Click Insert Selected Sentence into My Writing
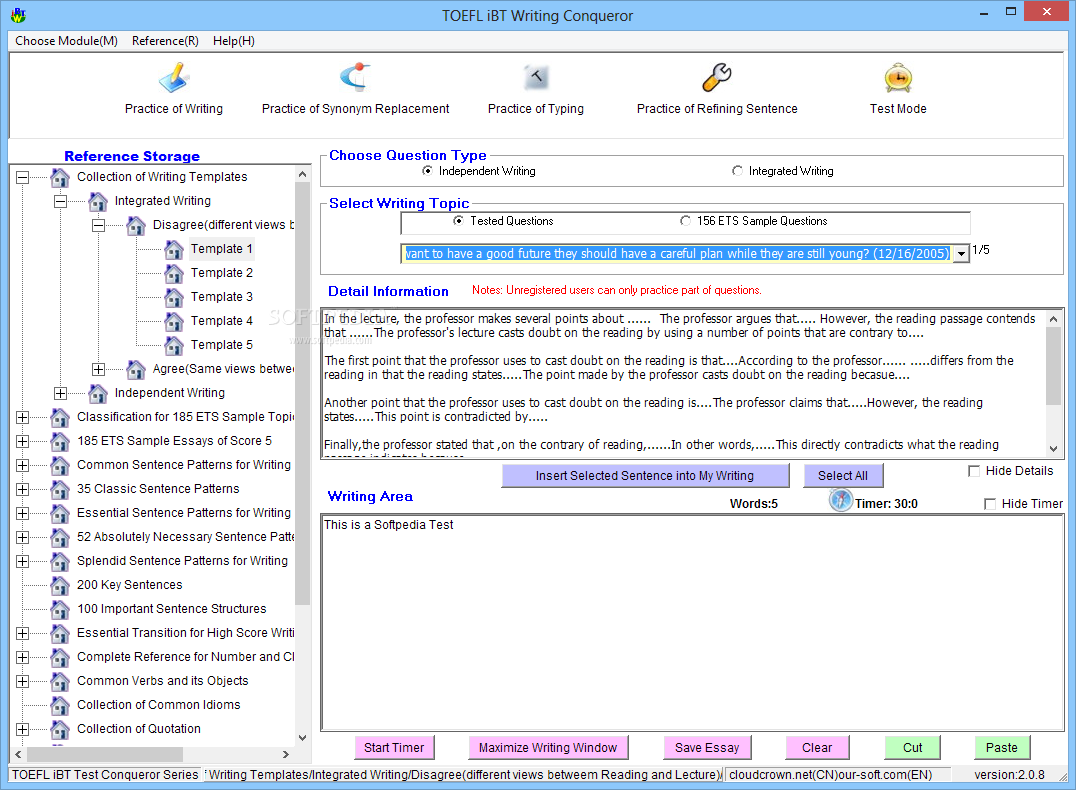1076x790 pixels. pyautogui.click(x=645, y=476)
